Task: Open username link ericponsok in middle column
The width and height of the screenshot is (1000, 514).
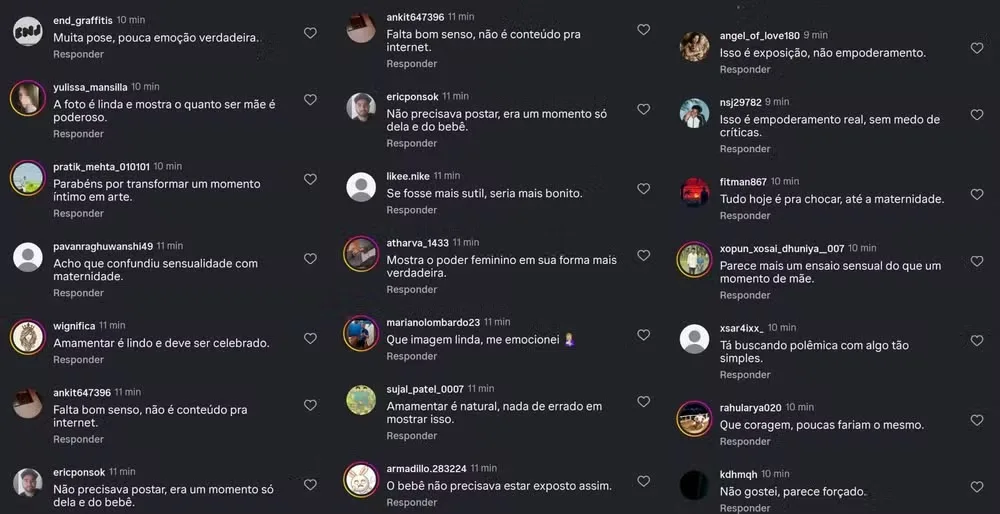Action: click(x=413, y=96)
